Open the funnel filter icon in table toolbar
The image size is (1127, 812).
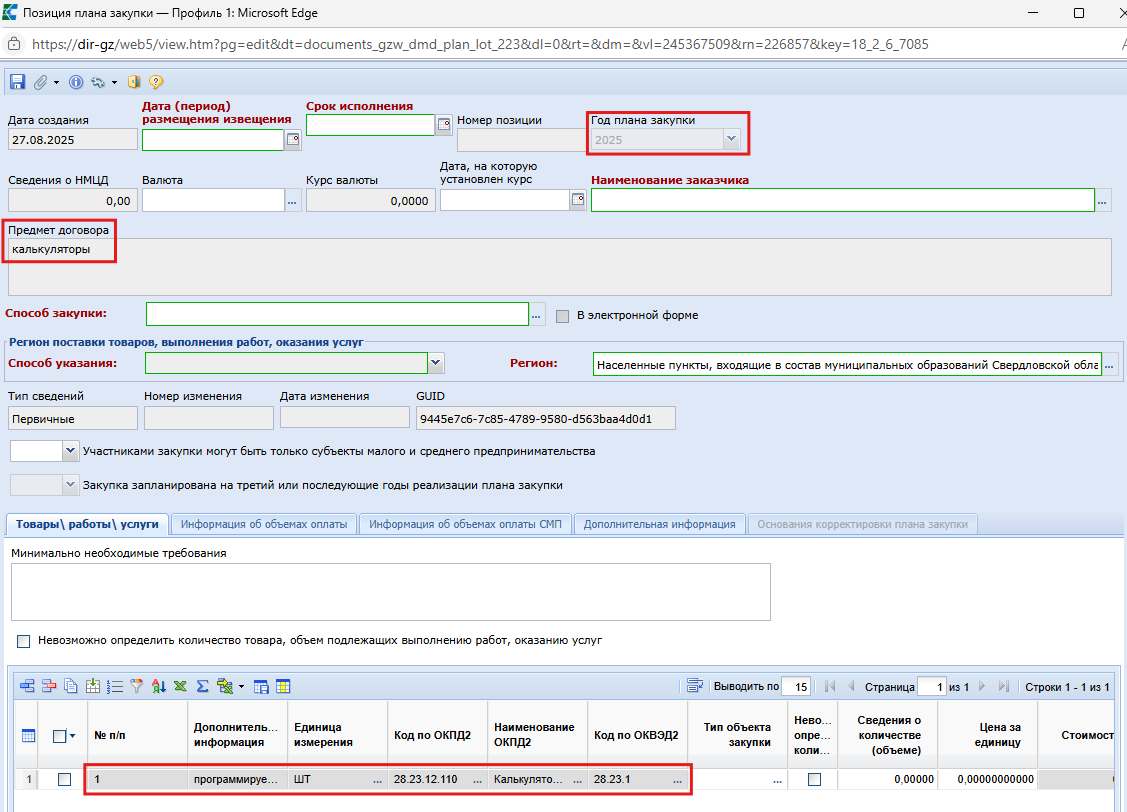point(137,686)
